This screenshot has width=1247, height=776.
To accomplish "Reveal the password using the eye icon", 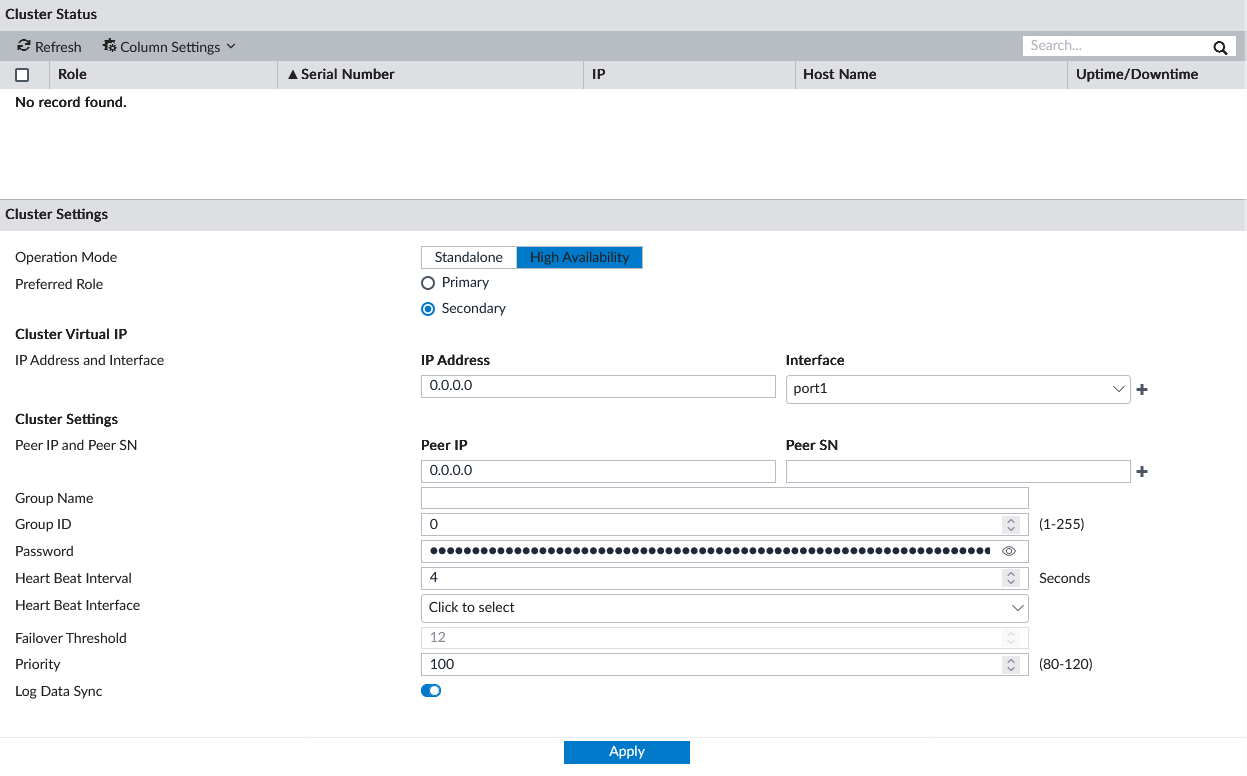I will pyautogui.click(x=1009, y=551).
